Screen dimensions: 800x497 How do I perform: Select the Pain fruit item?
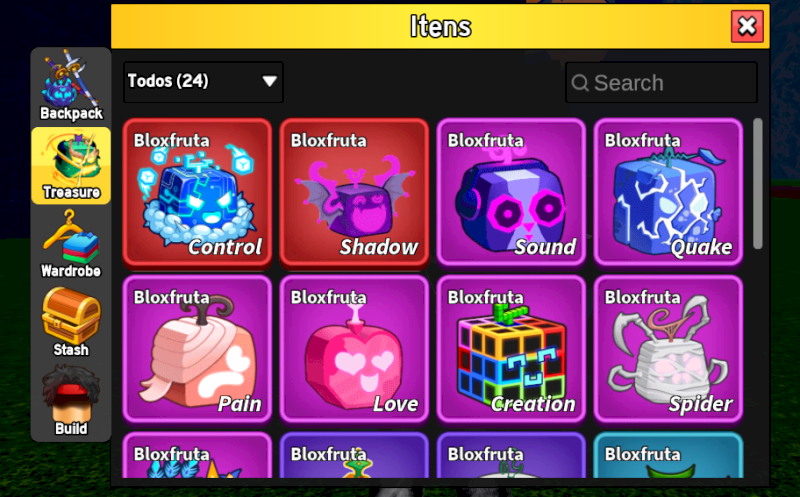pos(197,350)
